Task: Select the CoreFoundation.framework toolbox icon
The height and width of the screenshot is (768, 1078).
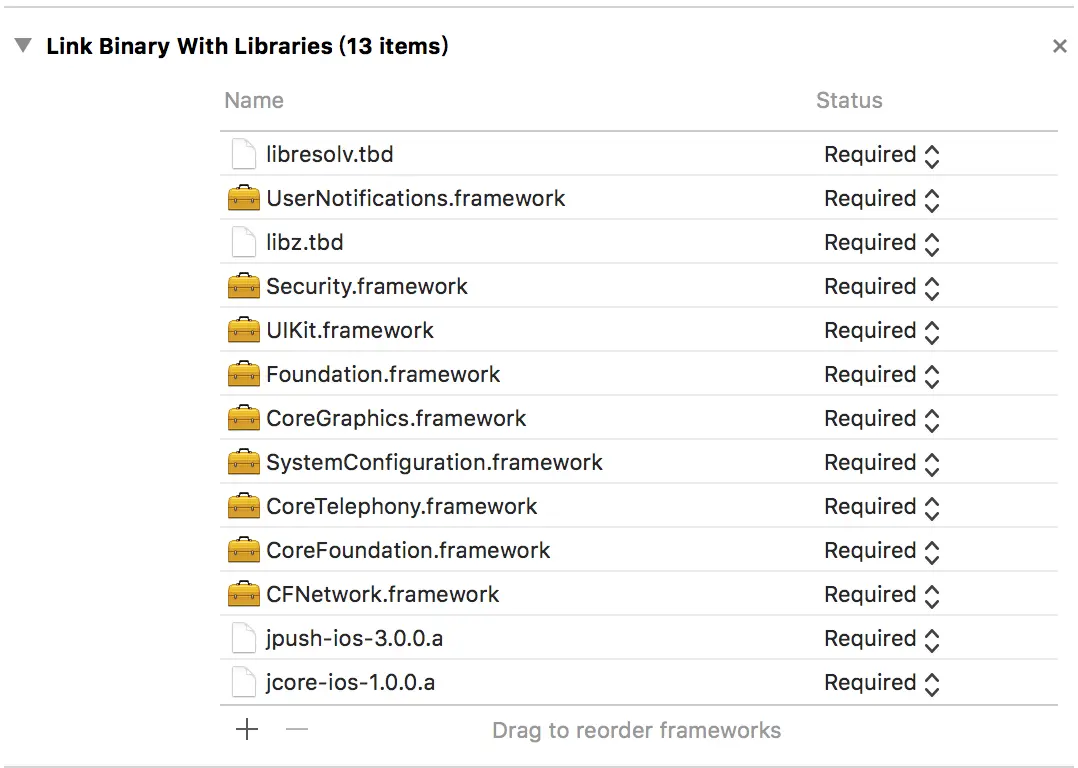Action: 243,550
